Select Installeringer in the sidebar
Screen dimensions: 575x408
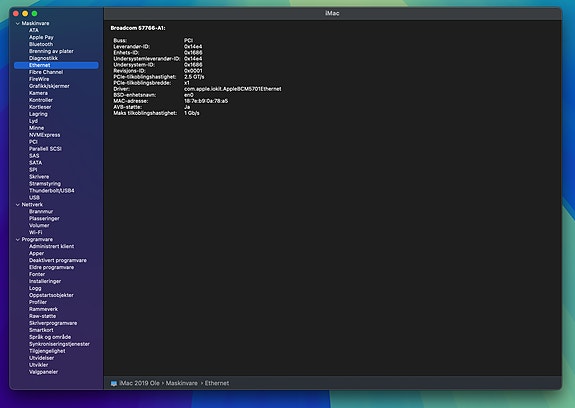tap(45, 281)
